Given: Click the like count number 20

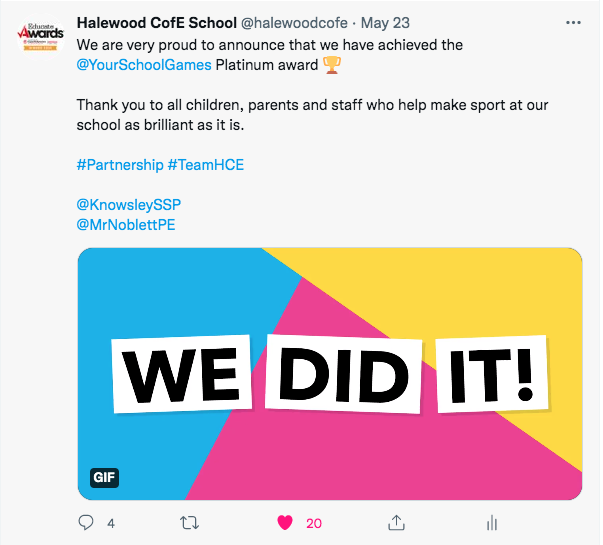Looking at the screenshot, I should pos(314,522).
